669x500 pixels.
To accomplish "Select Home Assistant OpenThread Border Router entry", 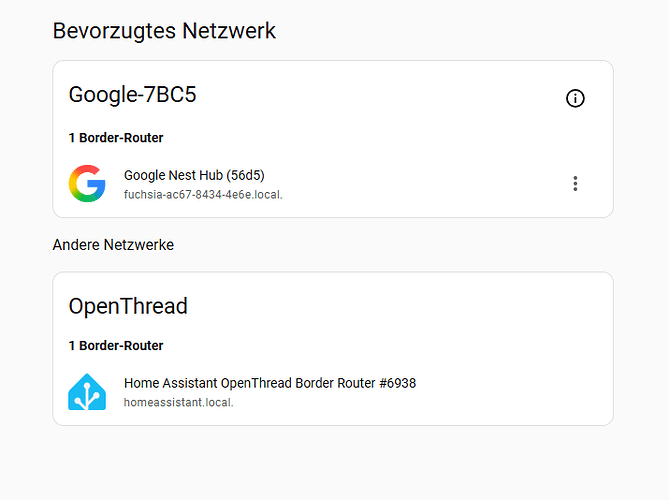I will 333,392.
